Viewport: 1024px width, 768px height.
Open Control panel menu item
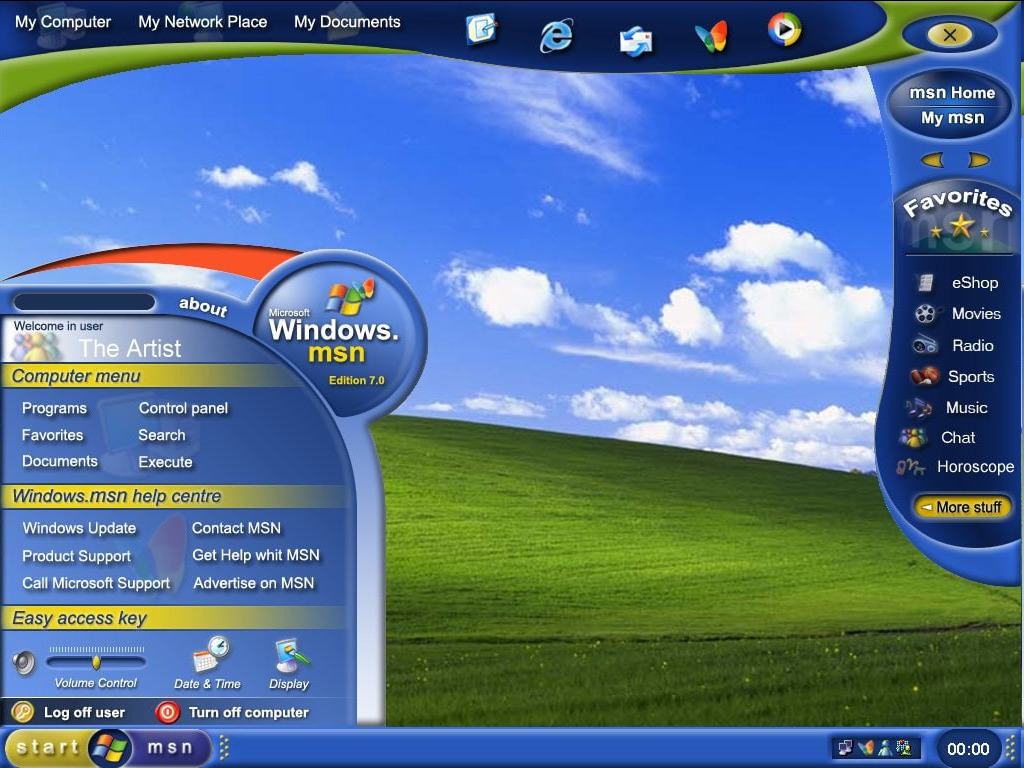(x=183, y=408)
